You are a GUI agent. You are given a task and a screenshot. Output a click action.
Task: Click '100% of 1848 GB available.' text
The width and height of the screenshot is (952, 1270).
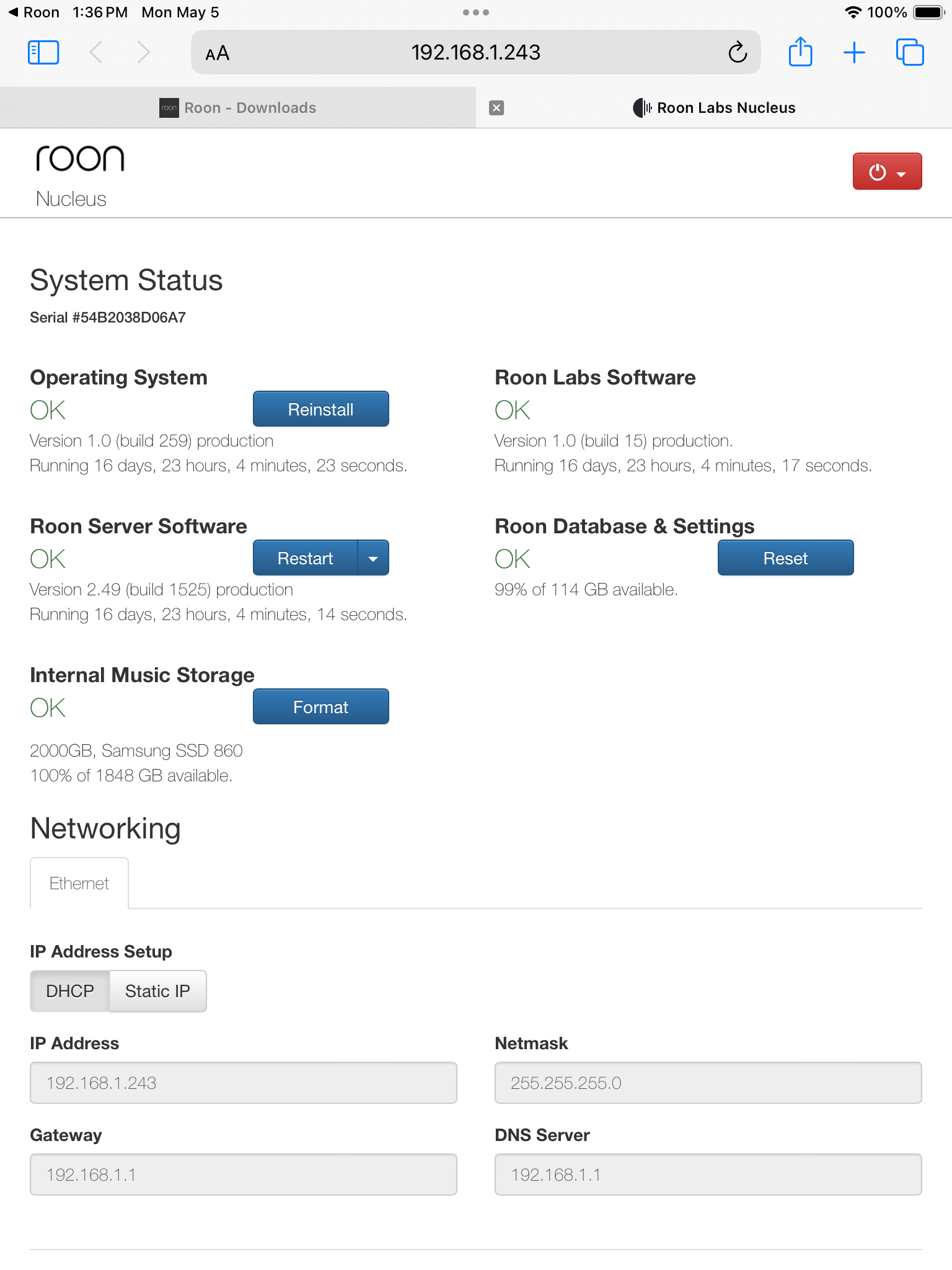coord(131,776)
